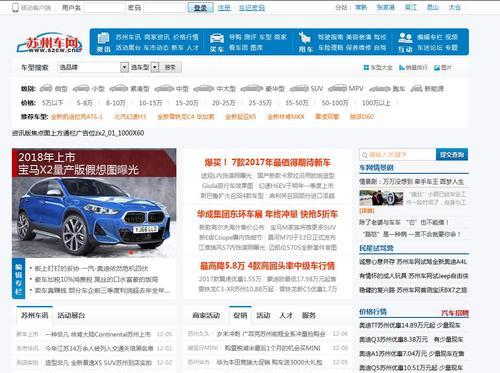Select the 小型 car class icon
This screenshot has width=500, height=373.
(x=81, y=88)
